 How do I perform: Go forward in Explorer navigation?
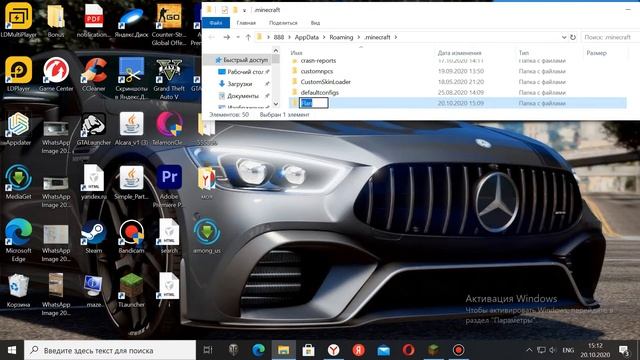point(227,37)
